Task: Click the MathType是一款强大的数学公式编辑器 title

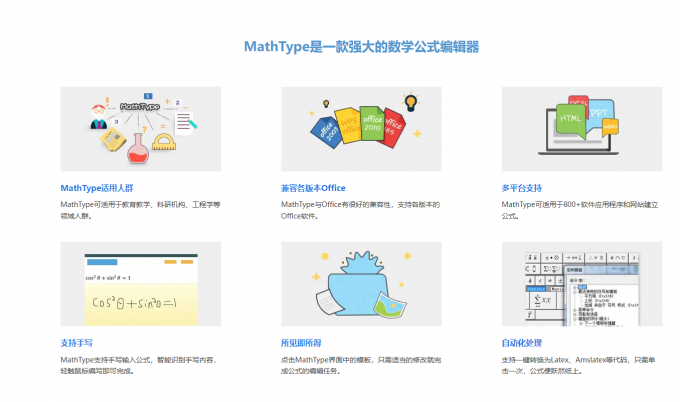Action: pos(361,46)
